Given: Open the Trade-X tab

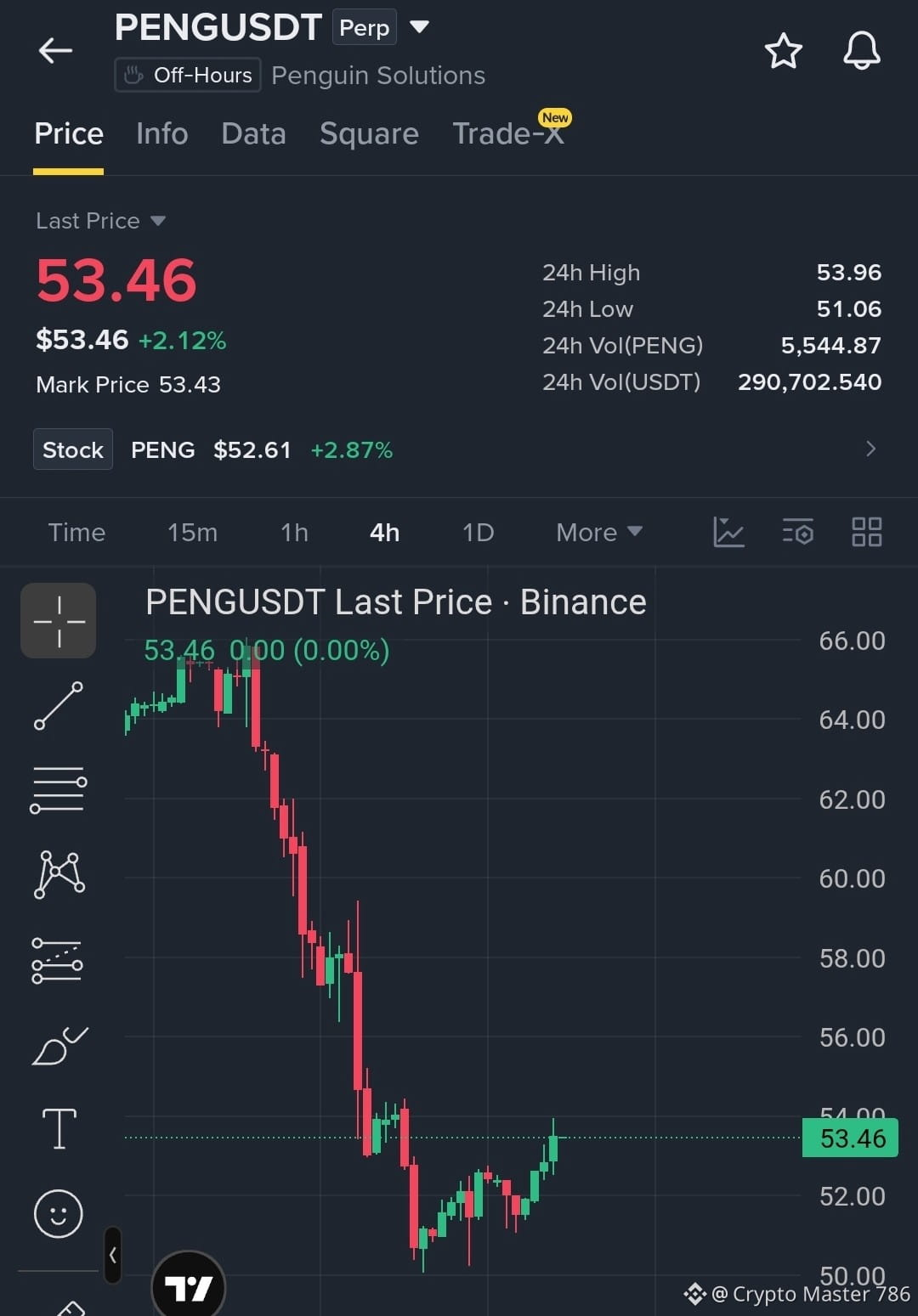Looking at the screenshot, I should click(x=508, y=134).
